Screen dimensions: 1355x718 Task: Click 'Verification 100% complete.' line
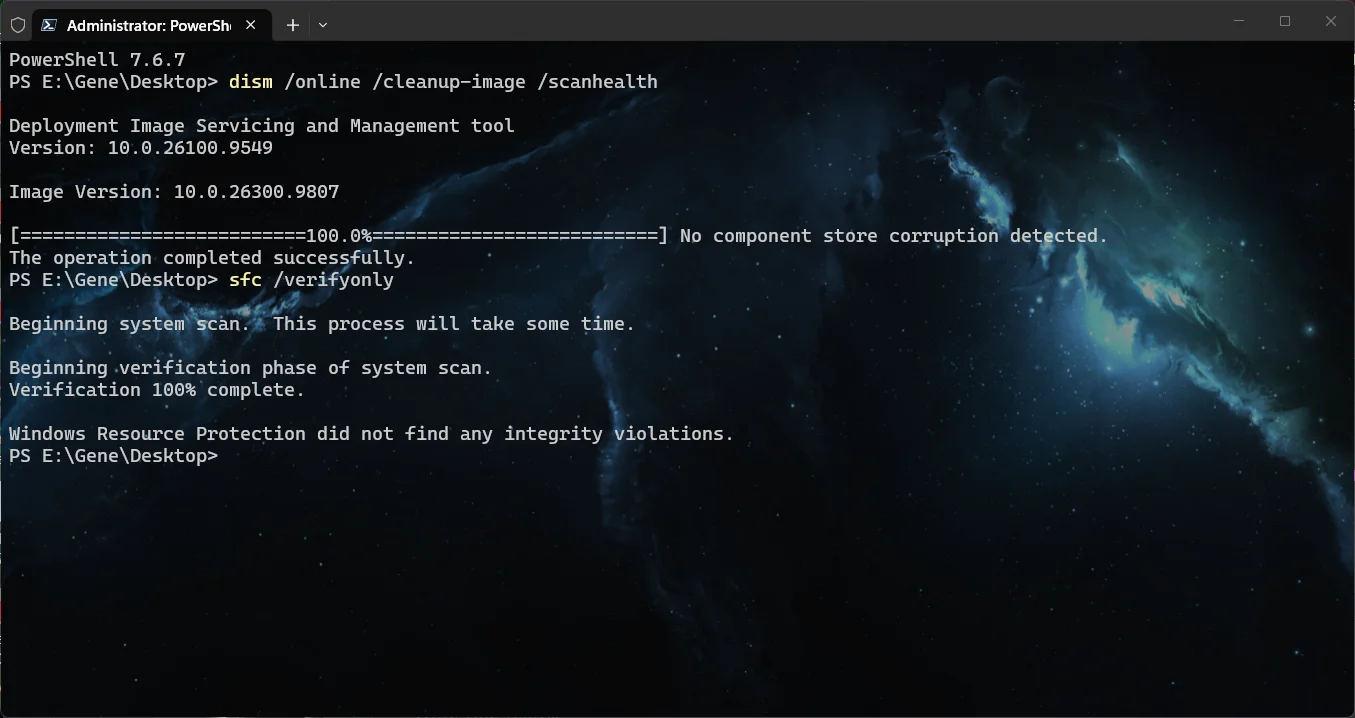(x=157, y=390)
